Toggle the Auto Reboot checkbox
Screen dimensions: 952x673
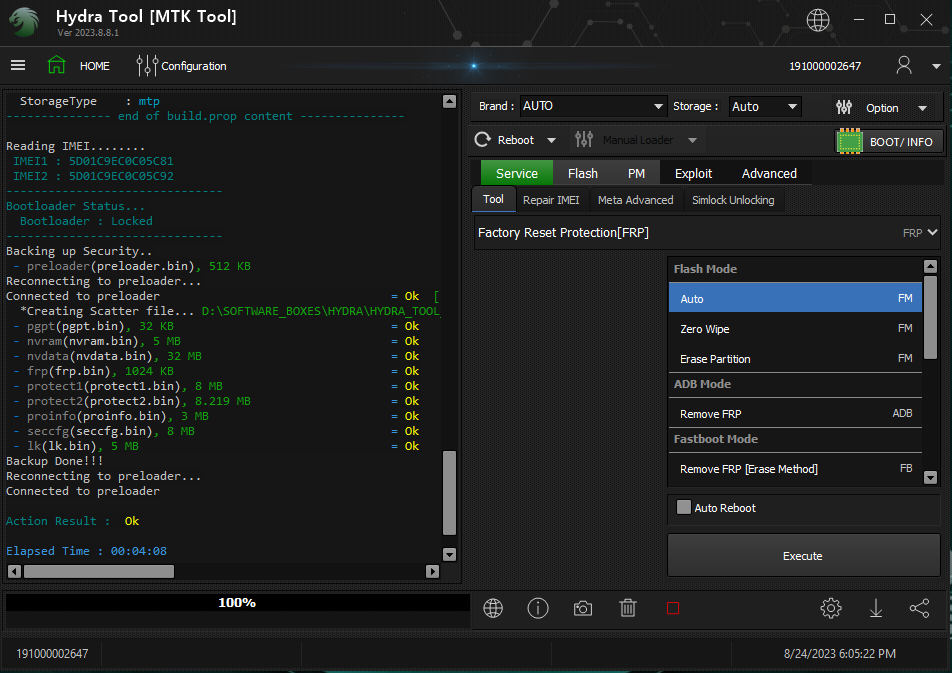(684, 507)
